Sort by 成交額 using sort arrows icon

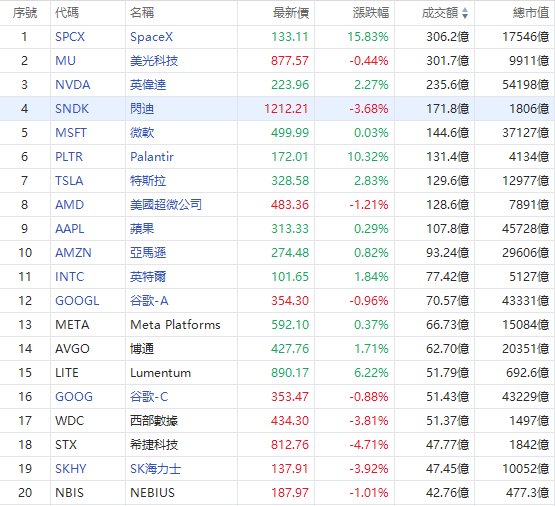[x=465, y=13]
